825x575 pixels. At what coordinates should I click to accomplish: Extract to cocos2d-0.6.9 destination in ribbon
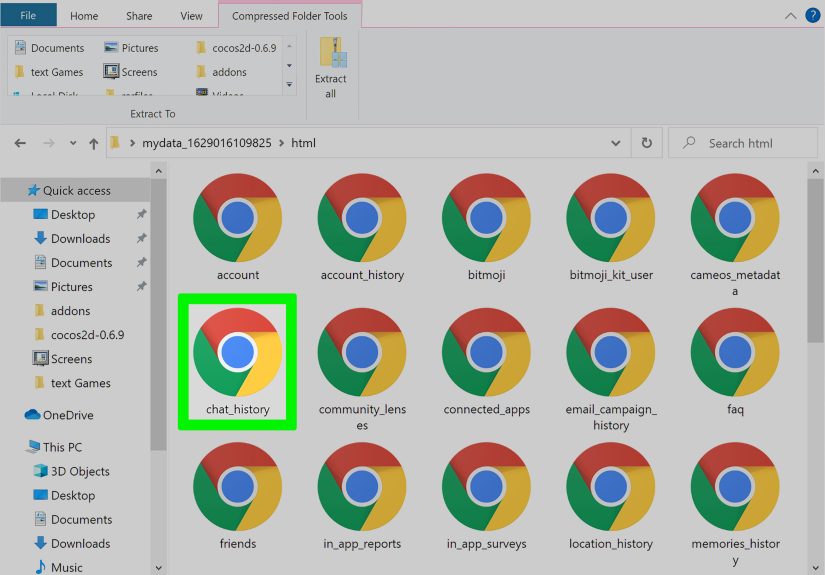(x=236, y=48)
